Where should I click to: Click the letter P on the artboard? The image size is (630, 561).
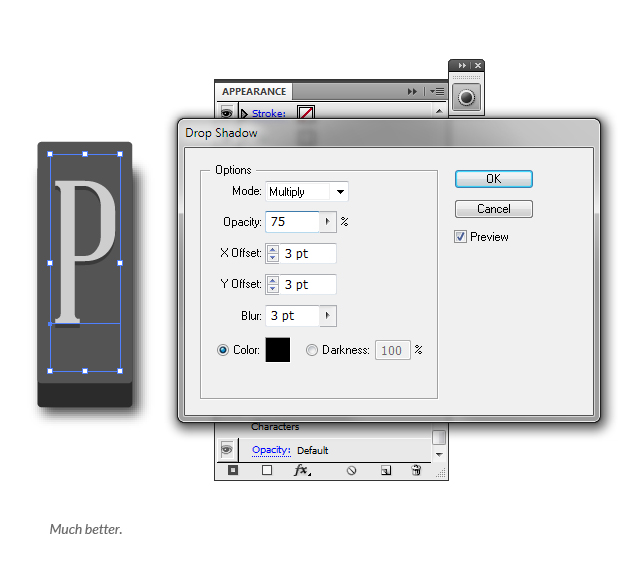pos(85,252)
